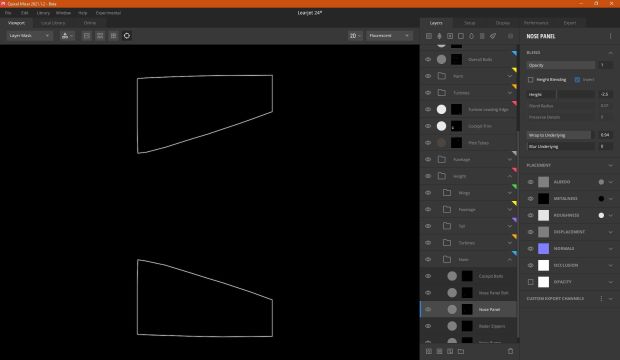This screenshot has height=360, width=620.
Task: Select the Nose Panel Bolt layer
Action: coord(469,293)
